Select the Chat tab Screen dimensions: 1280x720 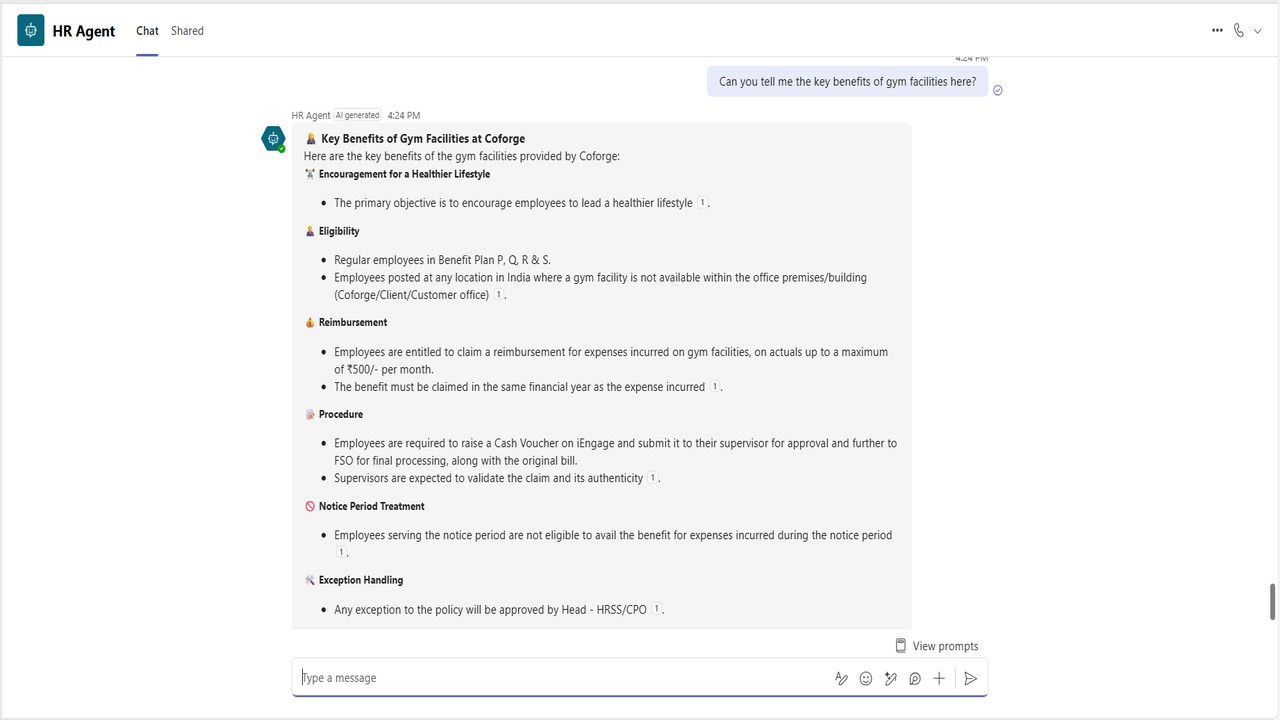147,31
